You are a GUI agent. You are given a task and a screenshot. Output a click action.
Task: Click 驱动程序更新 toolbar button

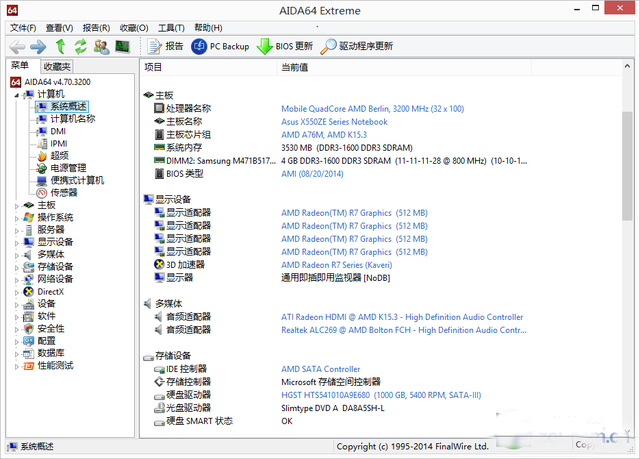356,46
